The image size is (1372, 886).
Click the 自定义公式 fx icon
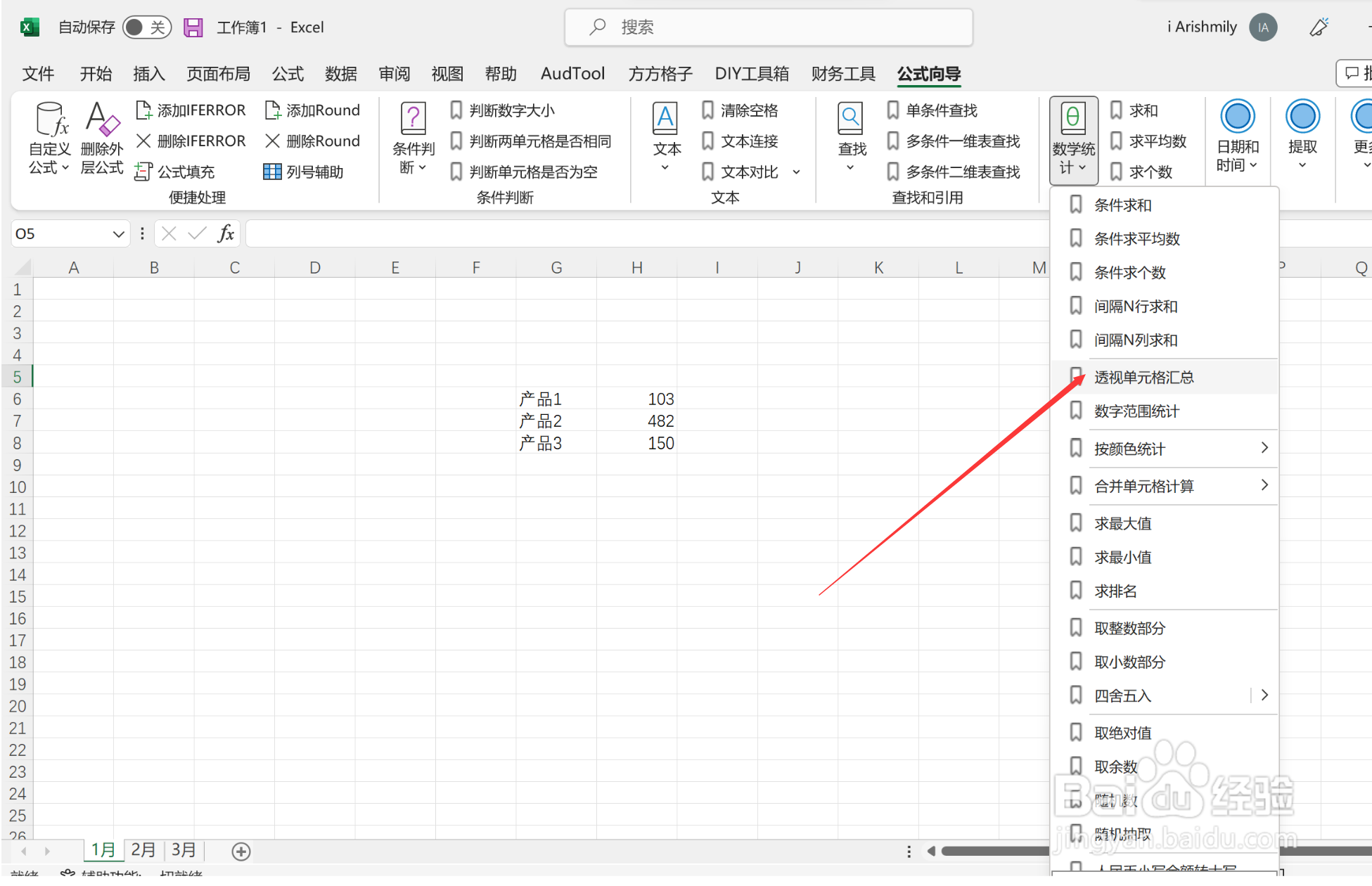point(51,120)
